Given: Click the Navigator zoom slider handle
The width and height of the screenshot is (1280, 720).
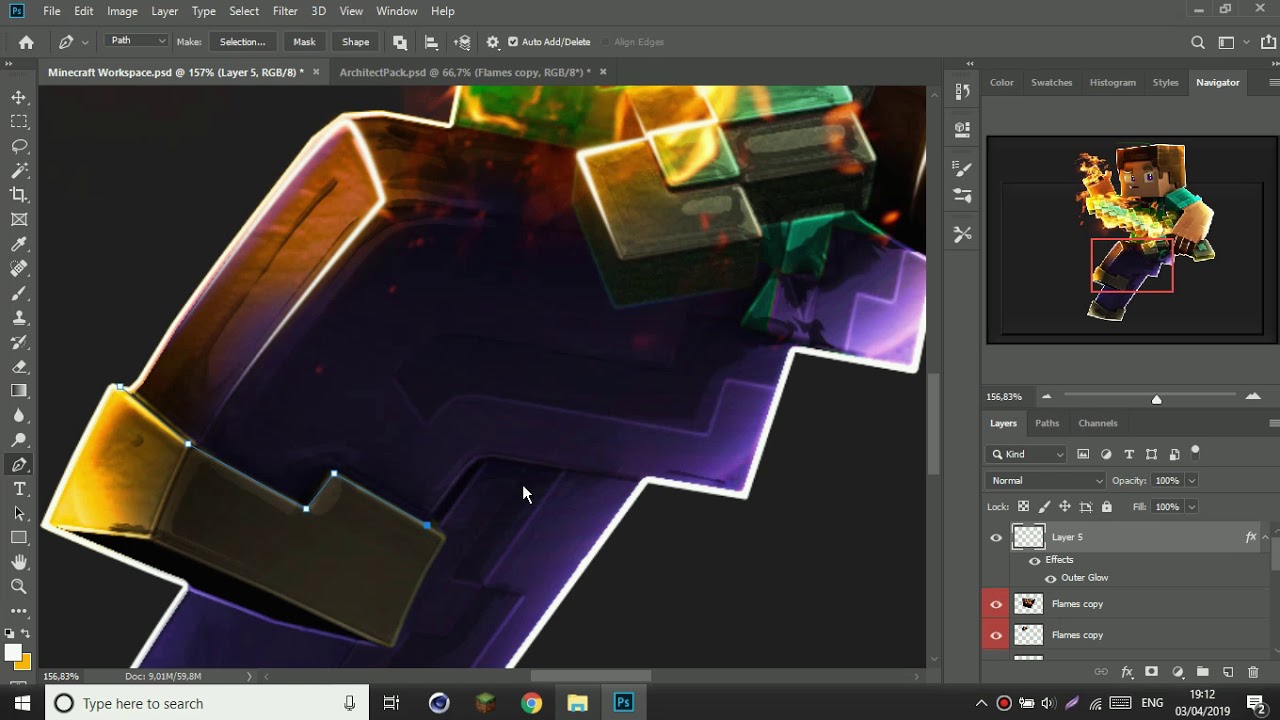Looking at the screenshot, I should point(1156,399).
